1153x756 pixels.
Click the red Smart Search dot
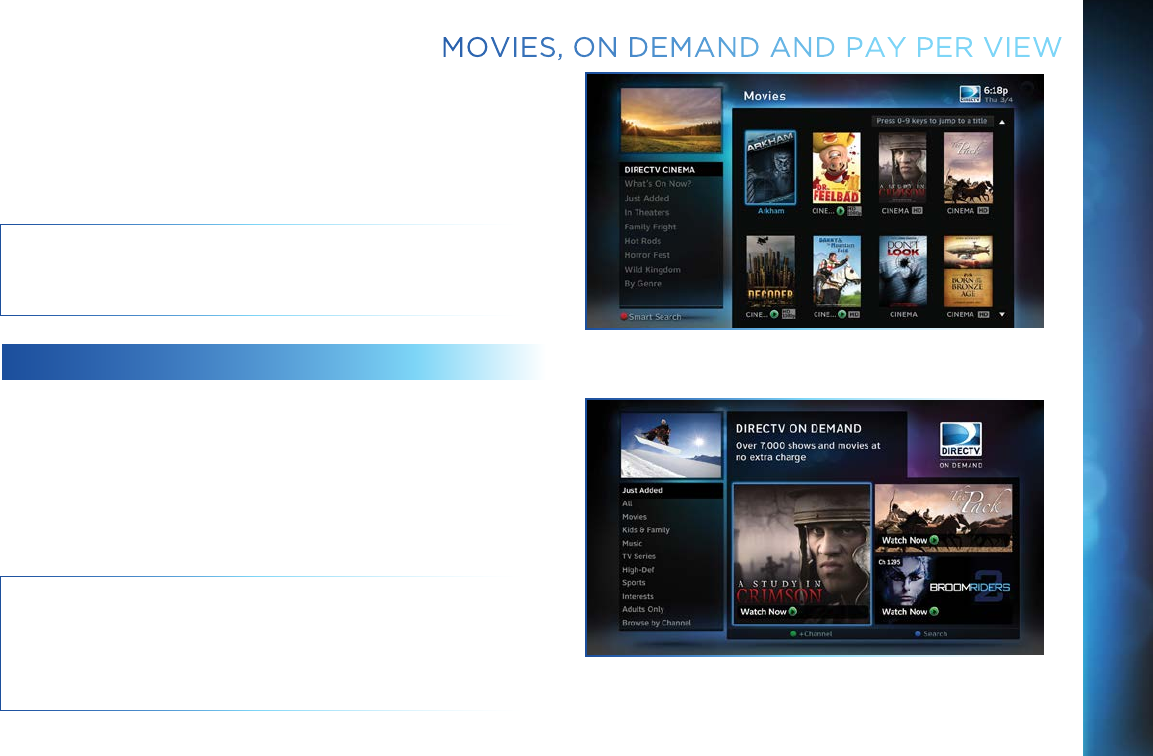624,317
